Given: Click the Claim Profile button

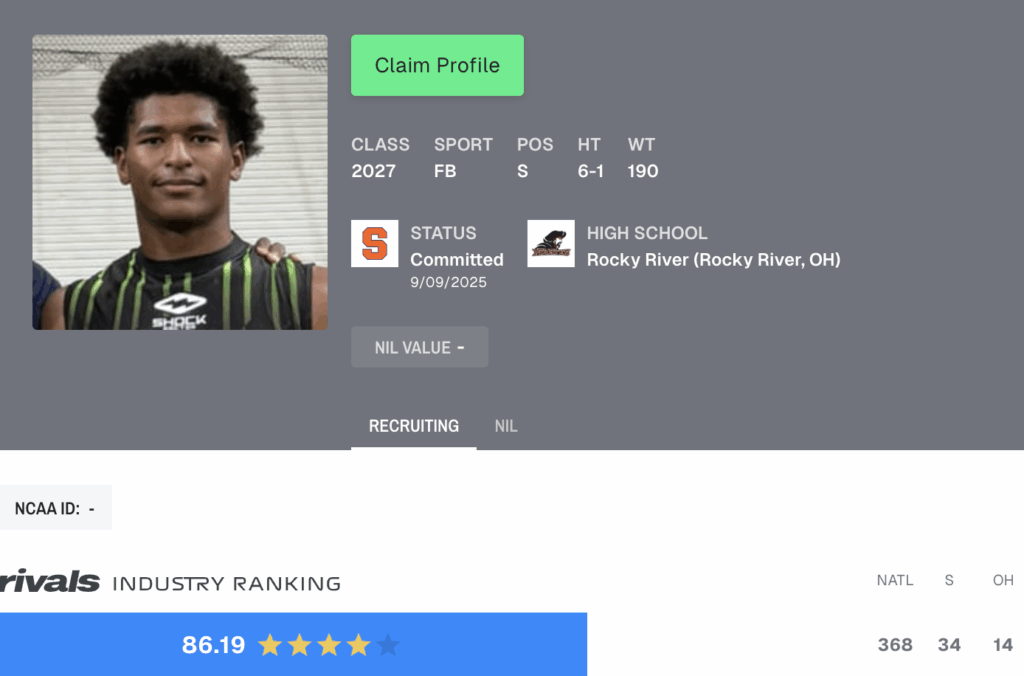Looking at the screenshot, I should coord(438,65).
